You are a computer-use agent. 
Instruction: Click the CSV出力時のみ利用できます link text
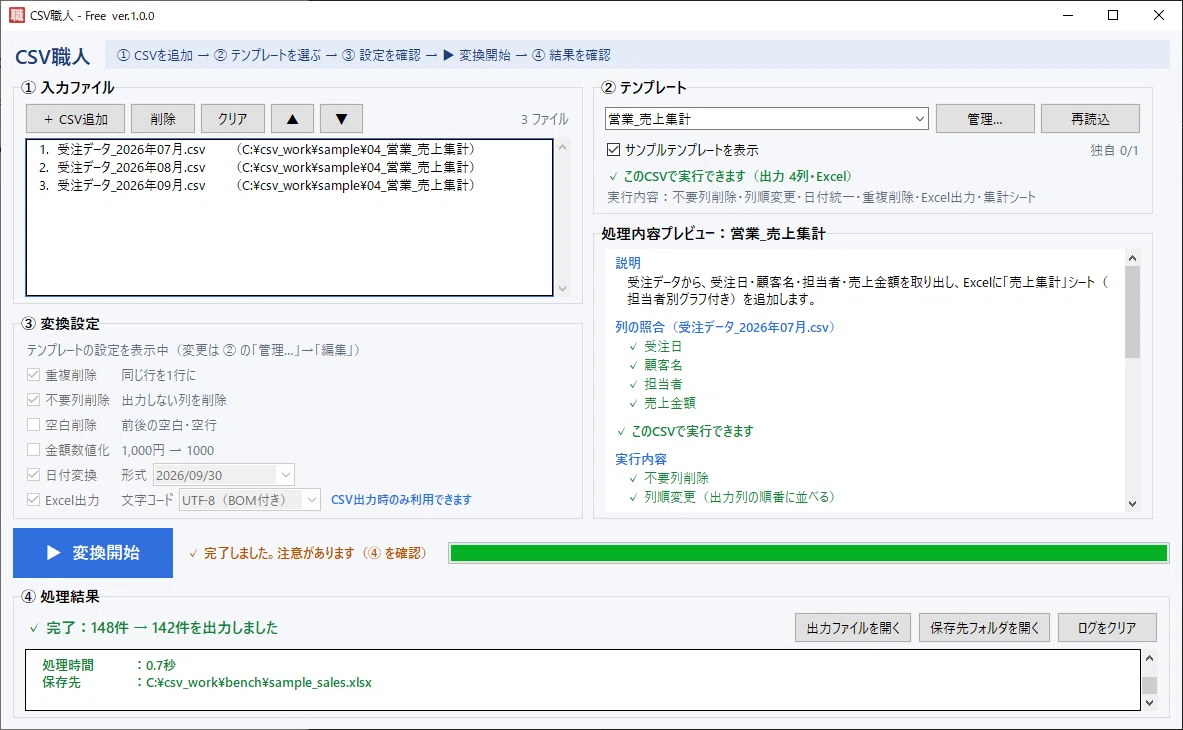(401, 500)
